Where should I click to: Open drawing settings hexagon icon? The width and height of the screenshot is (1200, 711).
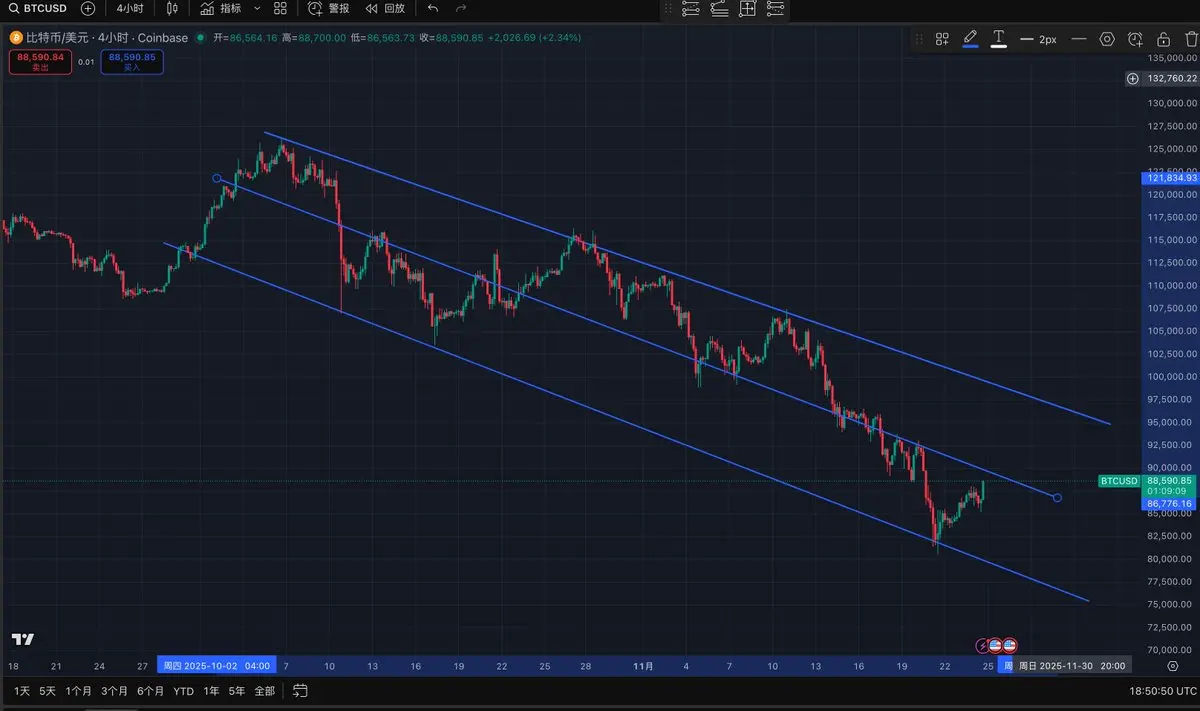pos(1107,39)
